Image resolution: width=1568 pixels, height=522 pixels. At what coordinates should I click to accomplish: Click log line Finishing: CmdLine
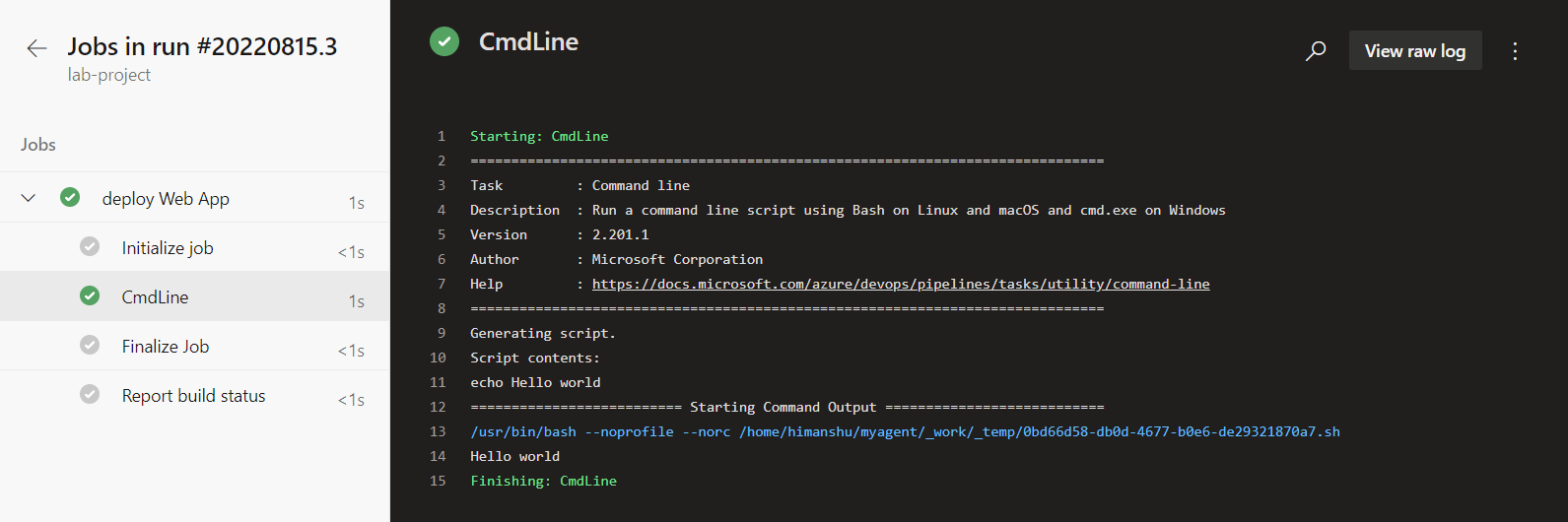click(543, 481)
